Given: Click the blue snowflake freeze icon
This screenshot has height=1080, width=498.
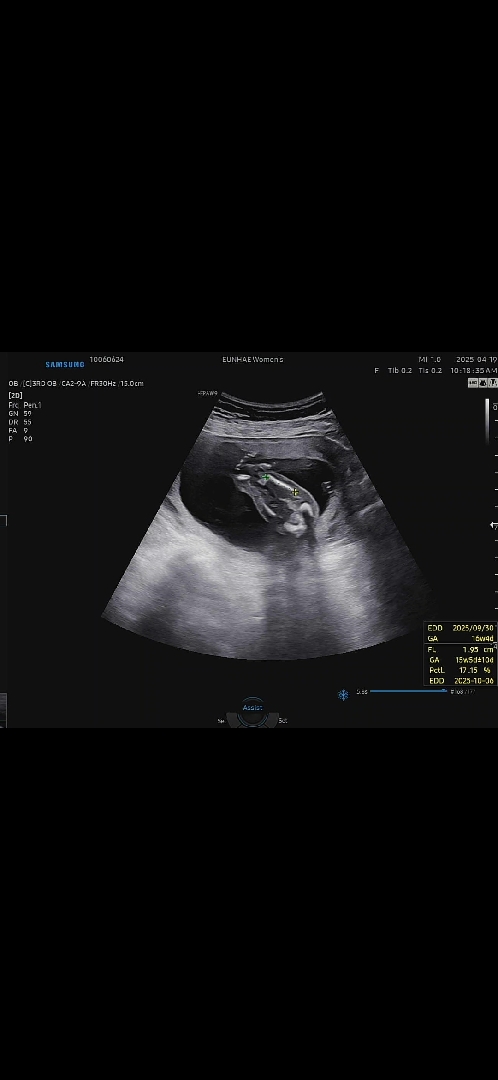Looking at the screenshot, I should click(x=343, y=694).
